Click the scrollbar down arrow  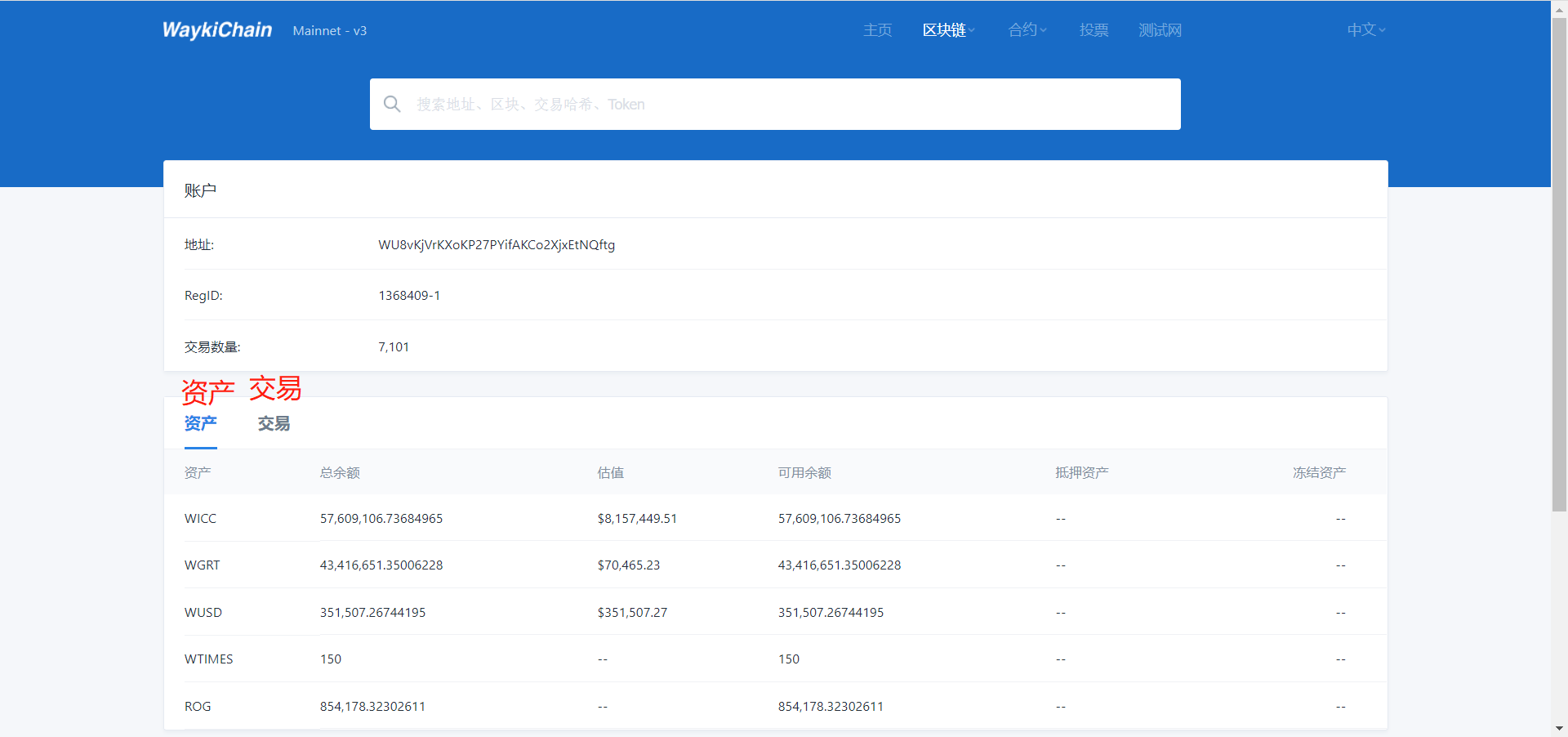point(1559,728)
